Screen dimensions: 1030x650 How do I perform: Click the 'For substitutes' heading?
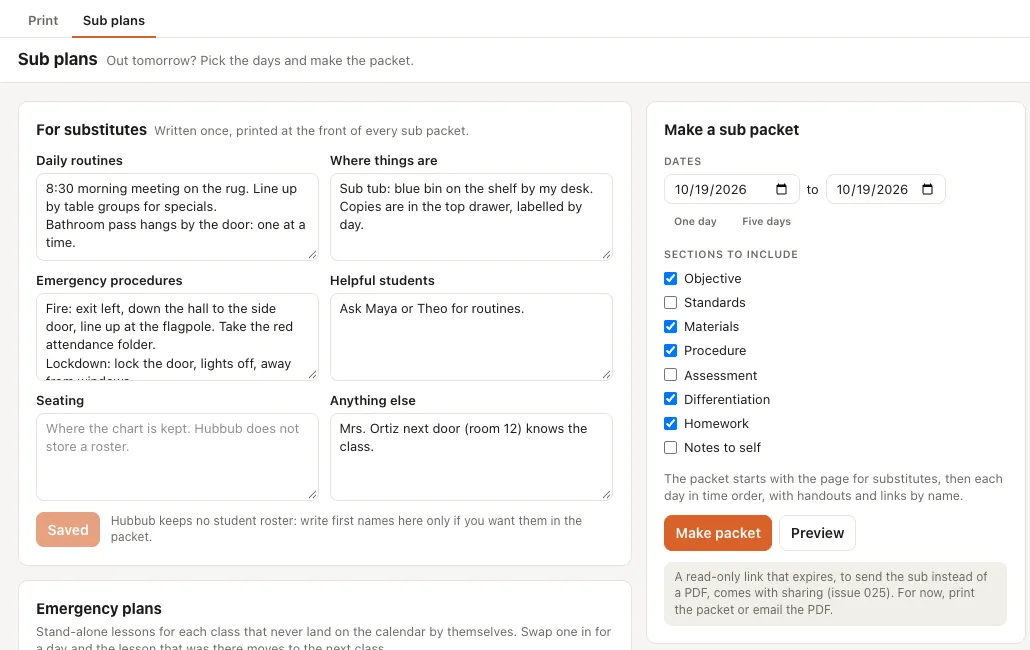tap(91, 130)
